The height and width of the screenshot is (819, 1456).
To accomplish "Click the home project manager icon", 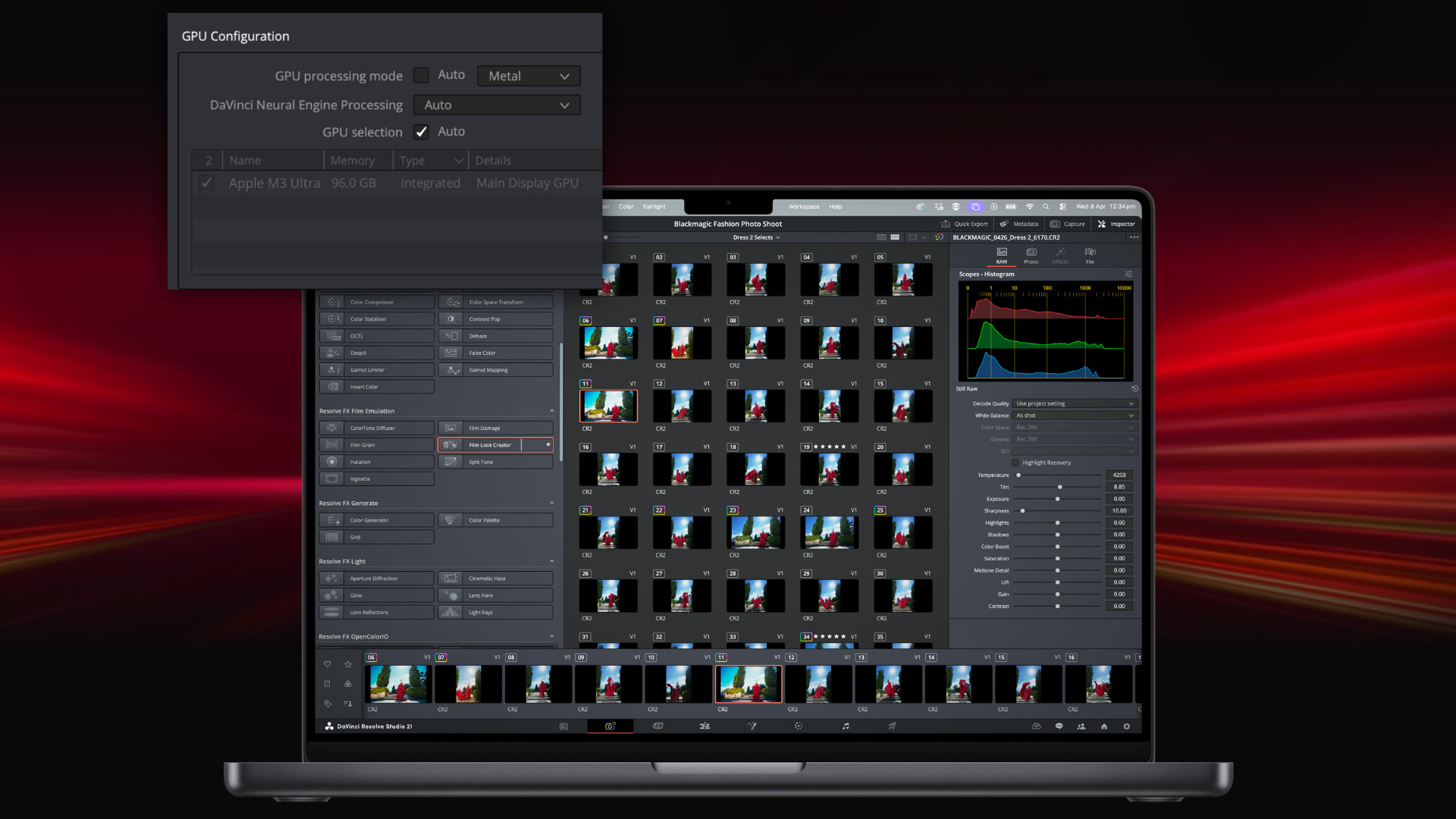I will click(x=1104, y=726).
